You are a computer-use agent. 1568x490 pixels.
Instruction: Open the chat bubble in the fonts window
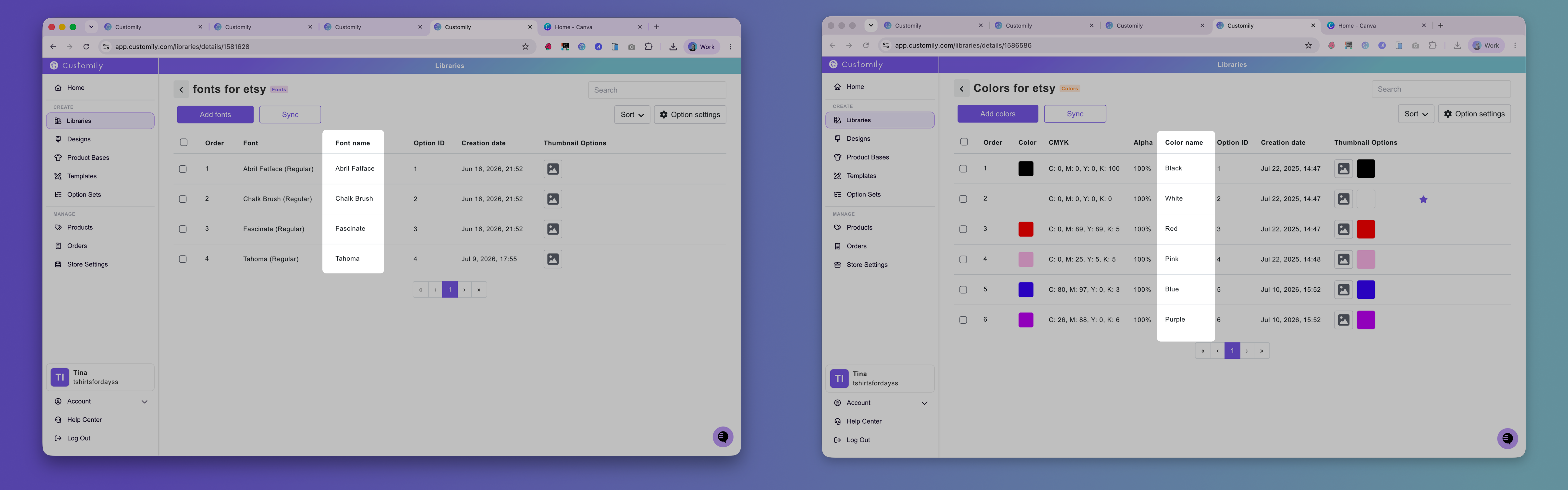click(x=723, y=436)
